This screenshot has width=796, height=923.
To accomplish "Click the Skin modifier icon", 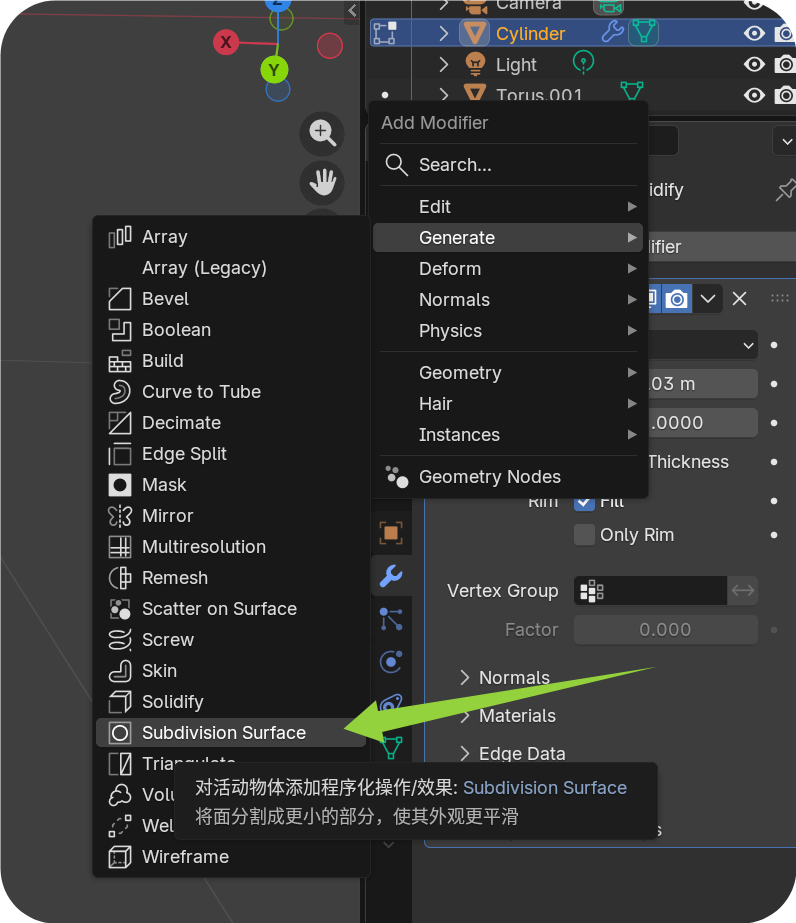I will [120, 671].
